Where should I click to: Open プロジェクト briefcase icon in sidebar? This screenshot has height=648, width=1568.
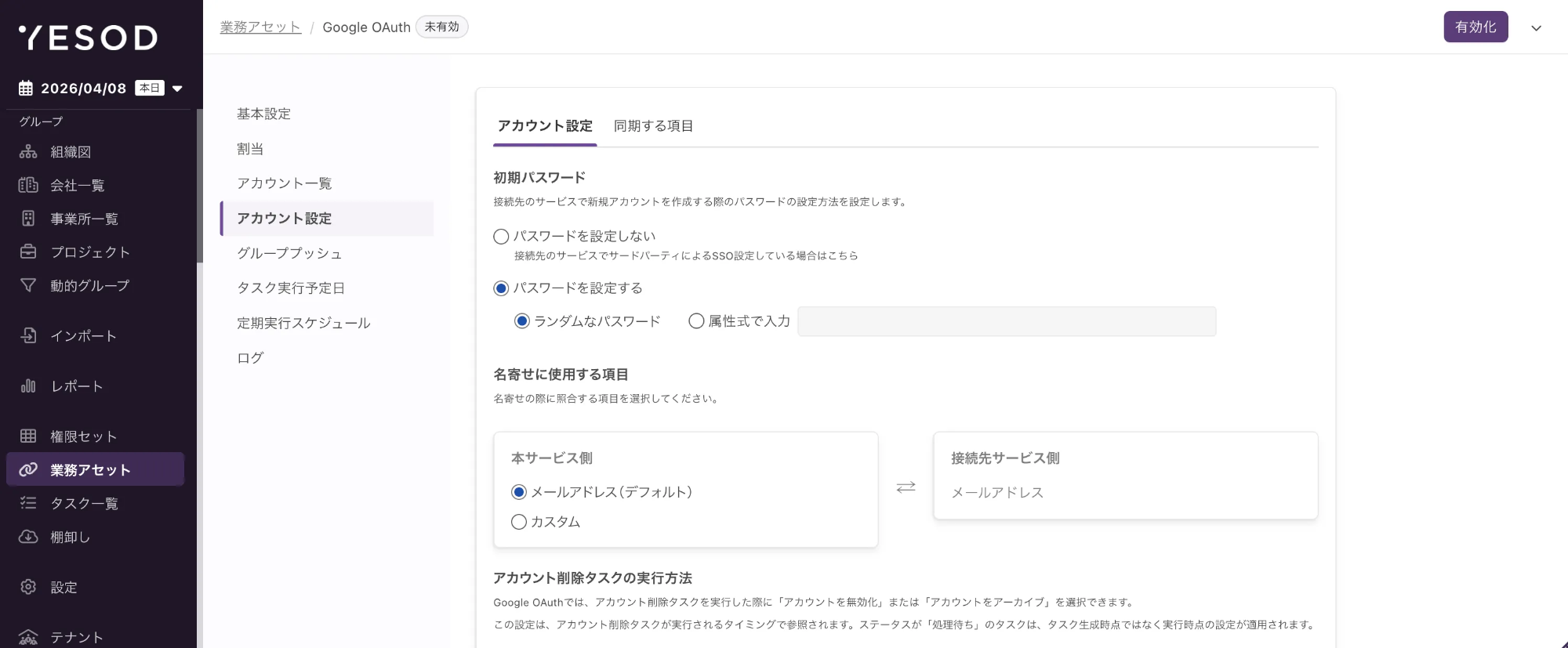tap(28, 252)
